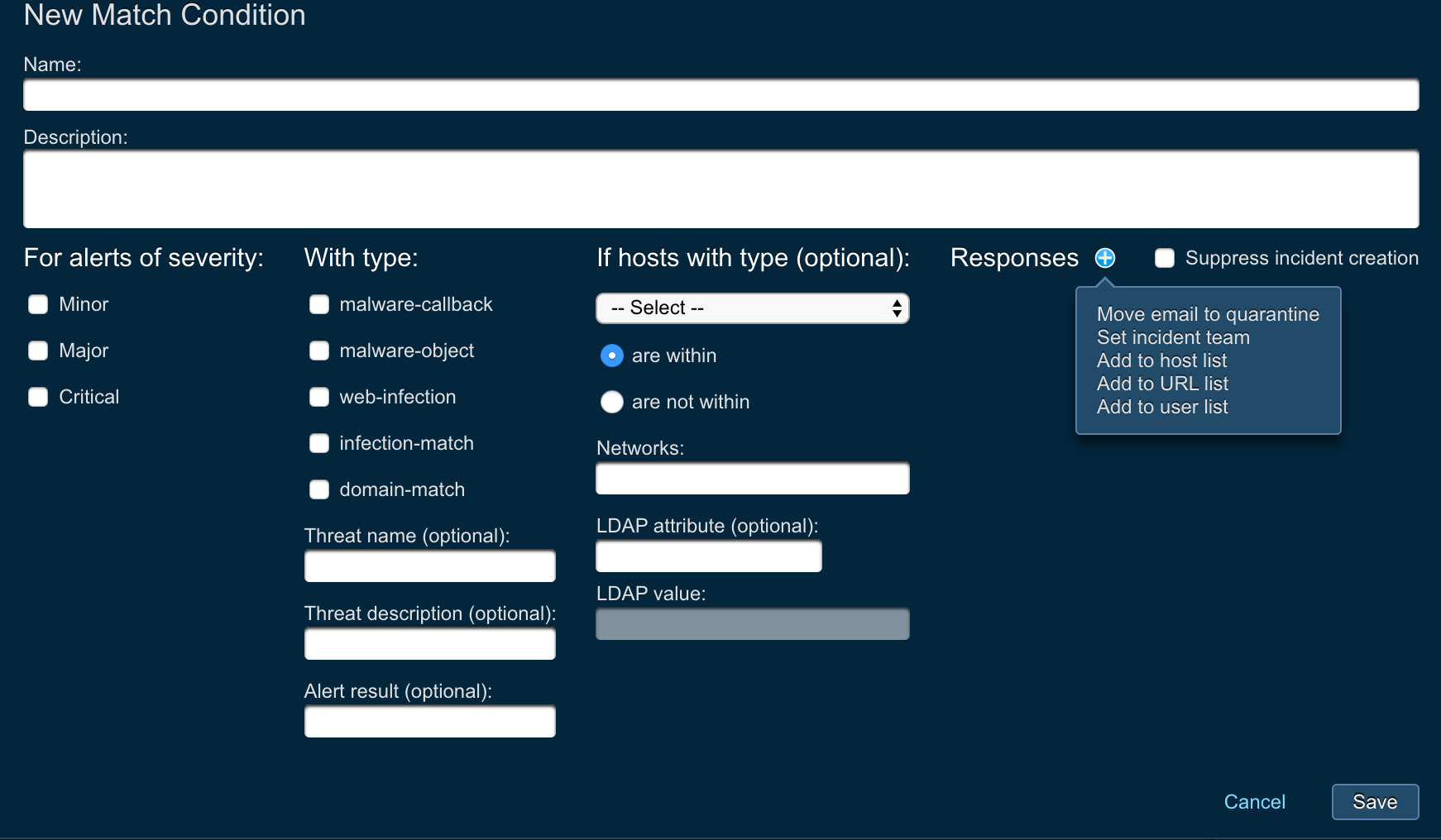Check the domain-match alert type
This screenshot has width=1441, height=840.
tap(319, 490)
